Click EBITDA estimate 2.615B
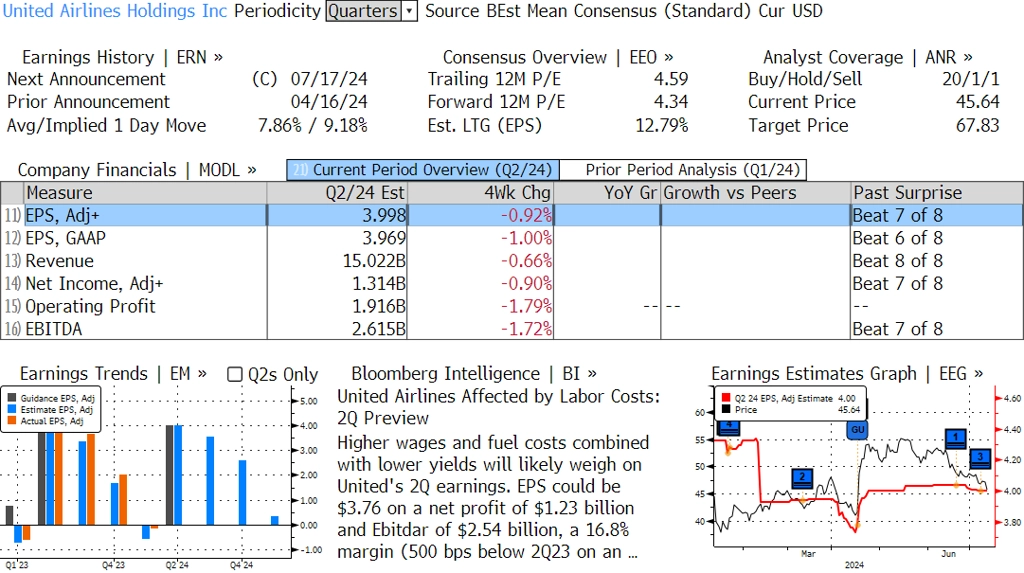Viewport: 1024px width, 573px height. click(379, 329)
